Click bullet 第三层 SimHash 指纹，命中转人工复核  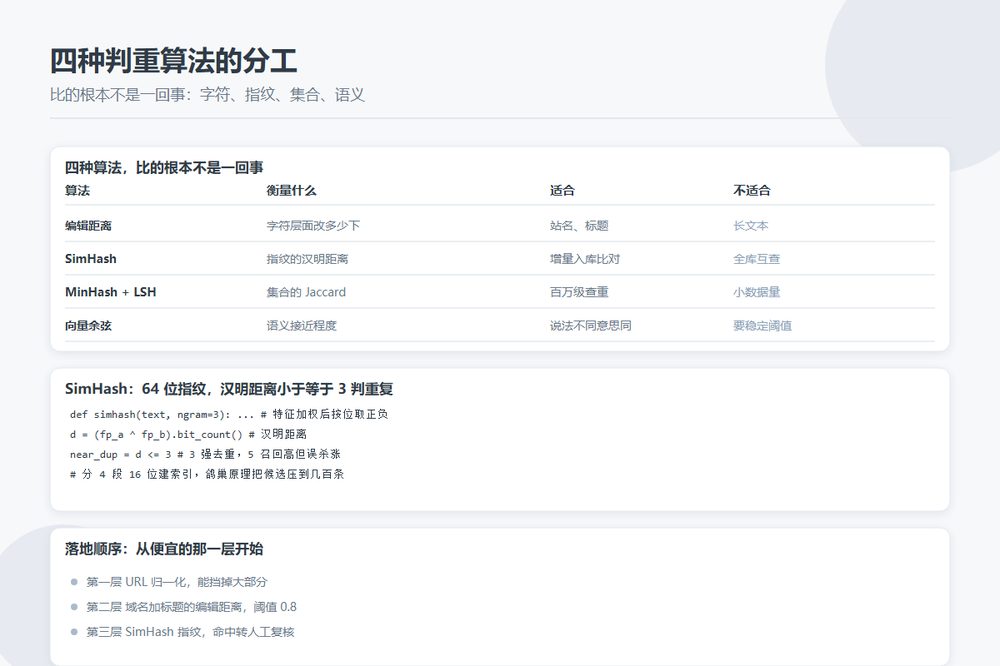pos(190,632)
